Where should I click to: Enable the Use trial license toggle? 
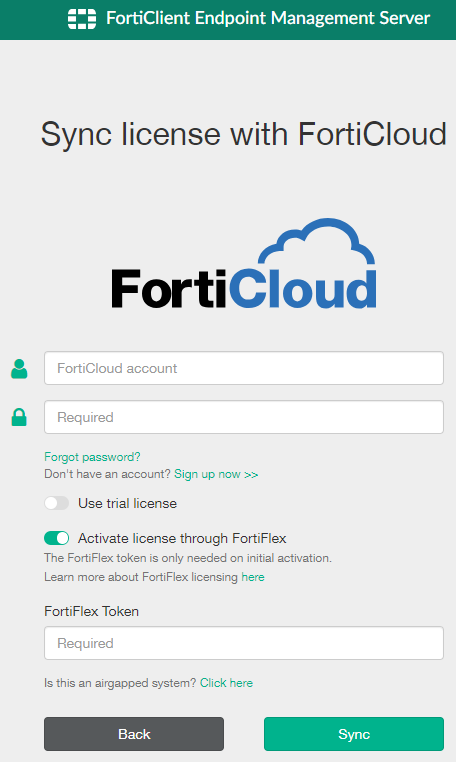pyautogui.click(x=56, y=503)
